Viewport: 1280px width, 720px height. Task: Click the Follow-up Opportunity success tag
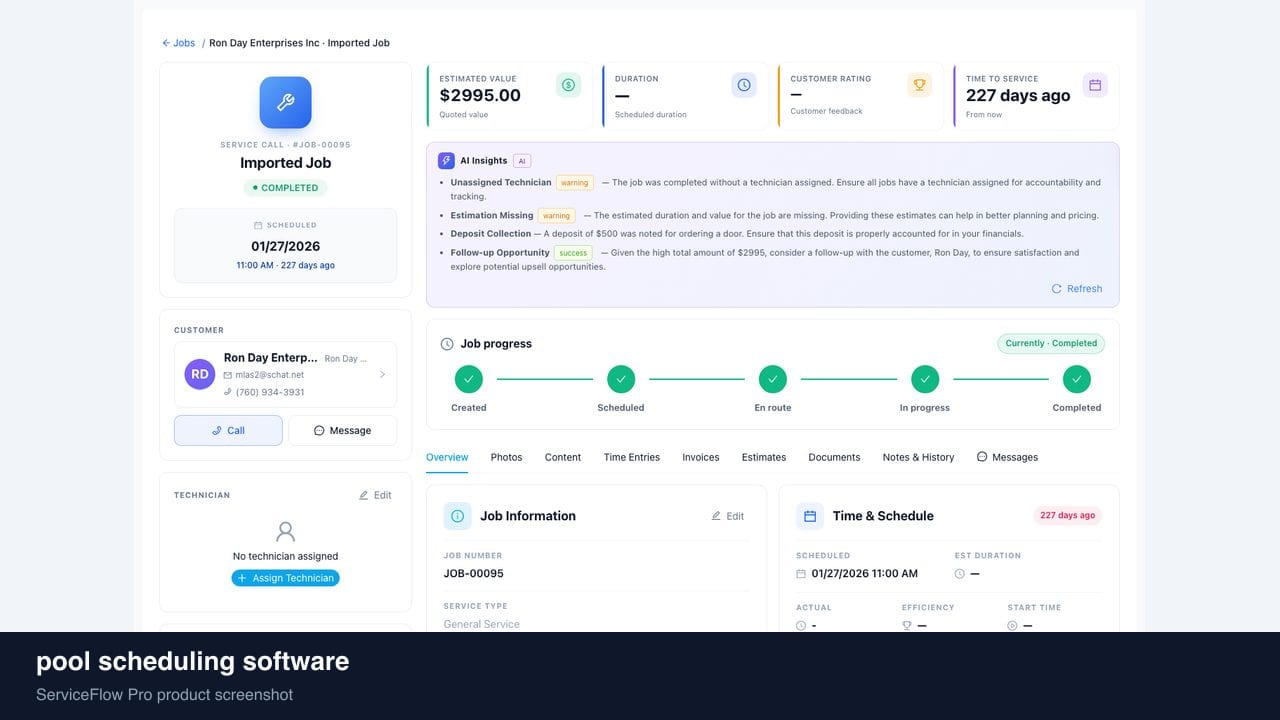[573, 253]
